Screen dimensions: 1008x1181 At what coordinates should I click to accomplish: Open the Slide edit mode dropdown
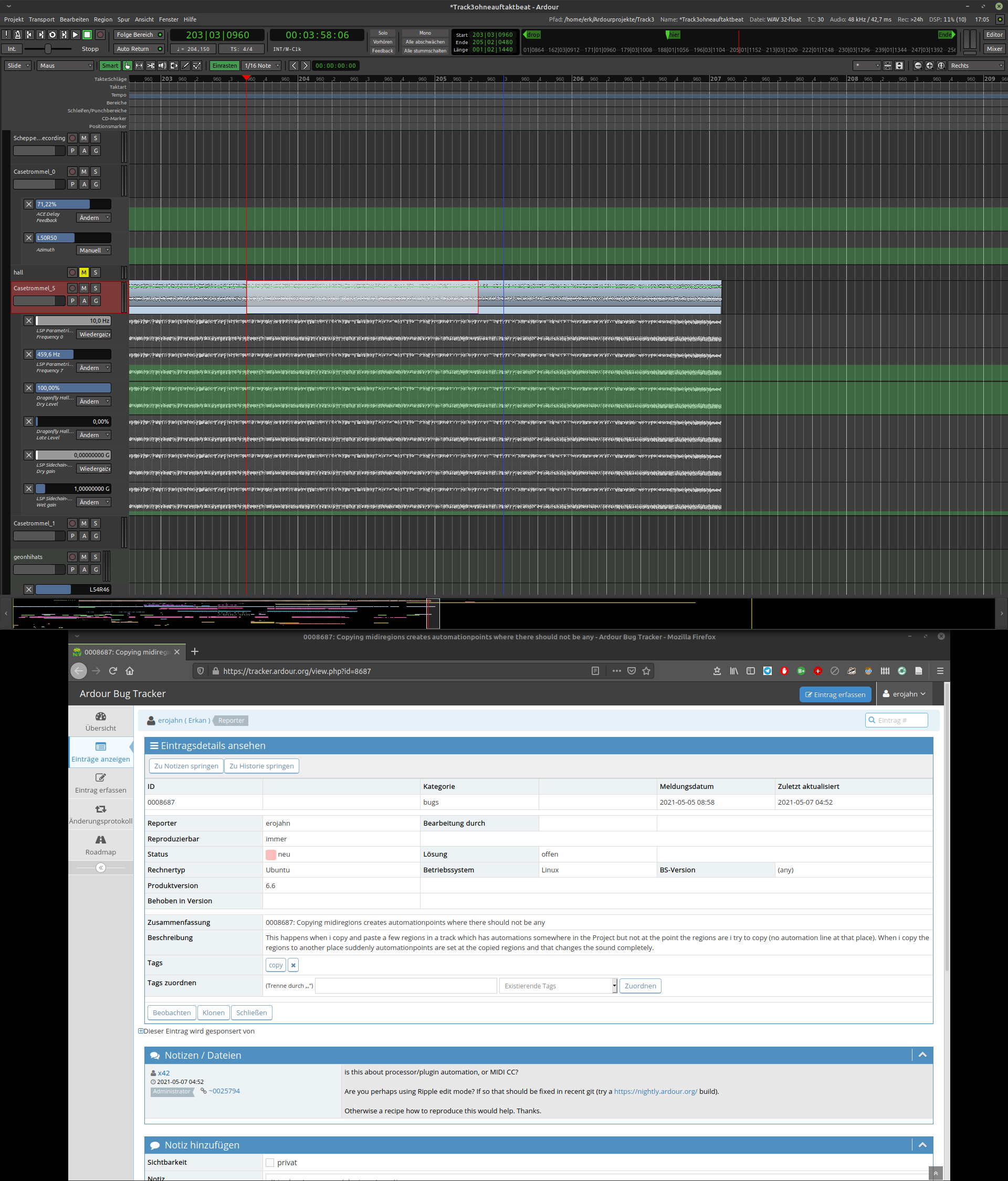tap(18, 66)
